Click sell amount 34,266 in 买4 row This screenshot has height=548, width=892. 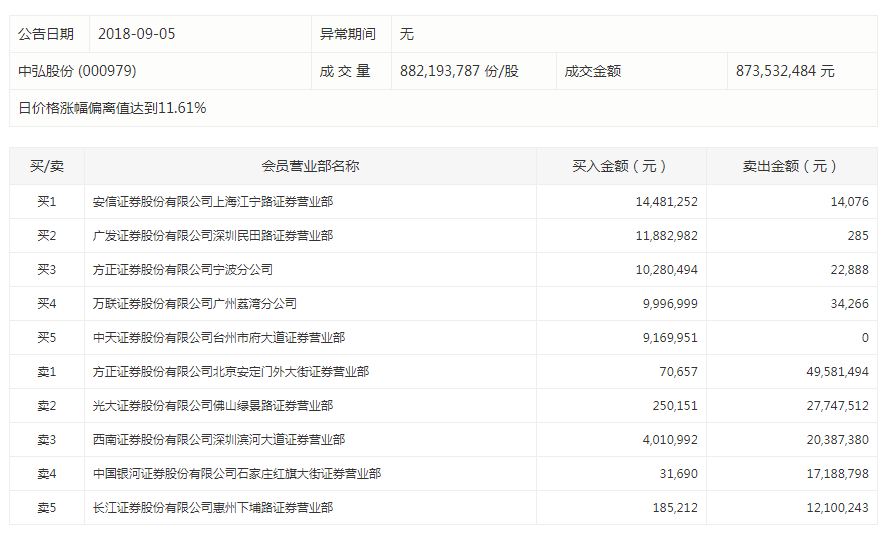(849, 304)
